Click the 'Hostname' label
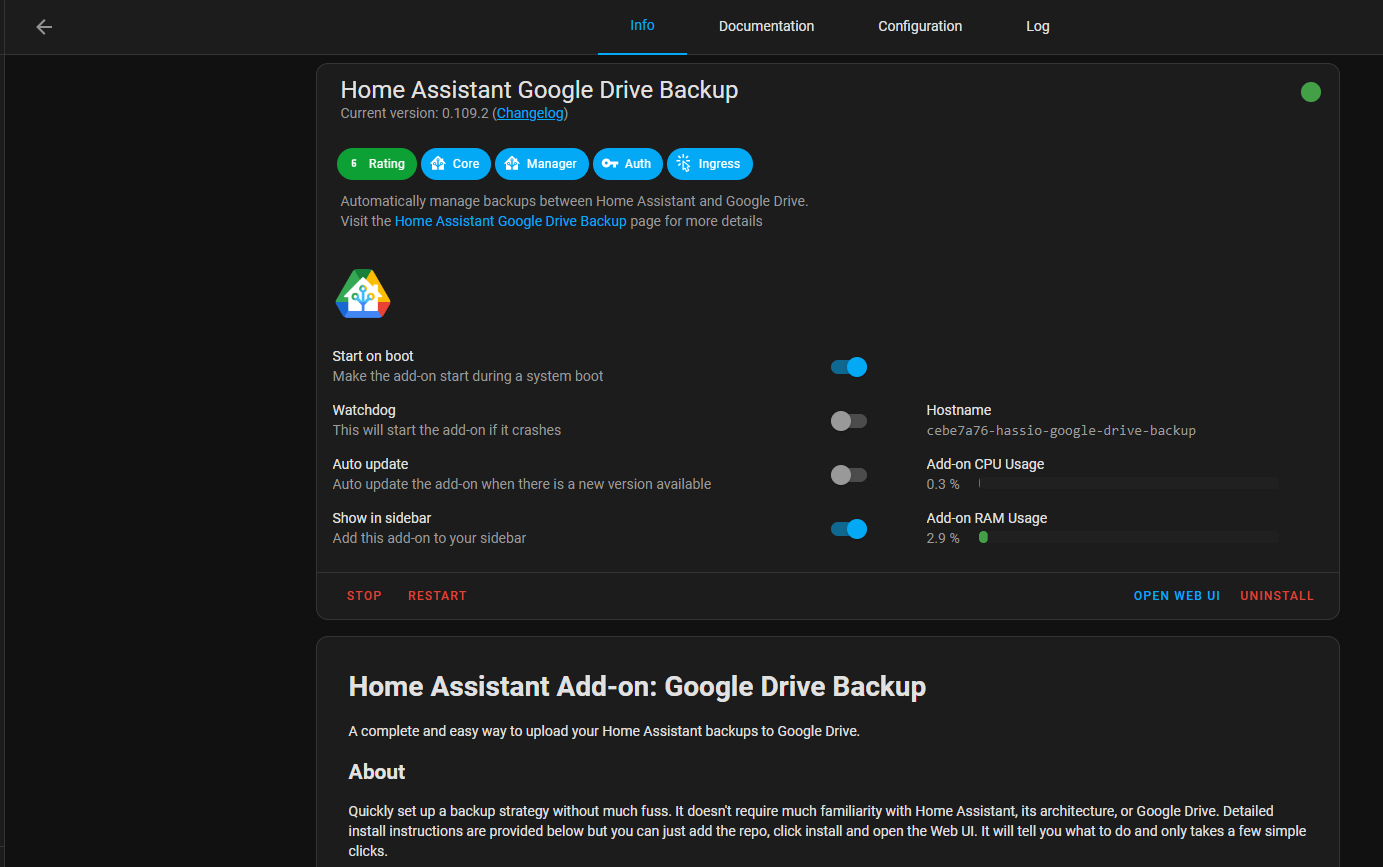The width and height of the screenshot is (1383, 867). [959, 410]
